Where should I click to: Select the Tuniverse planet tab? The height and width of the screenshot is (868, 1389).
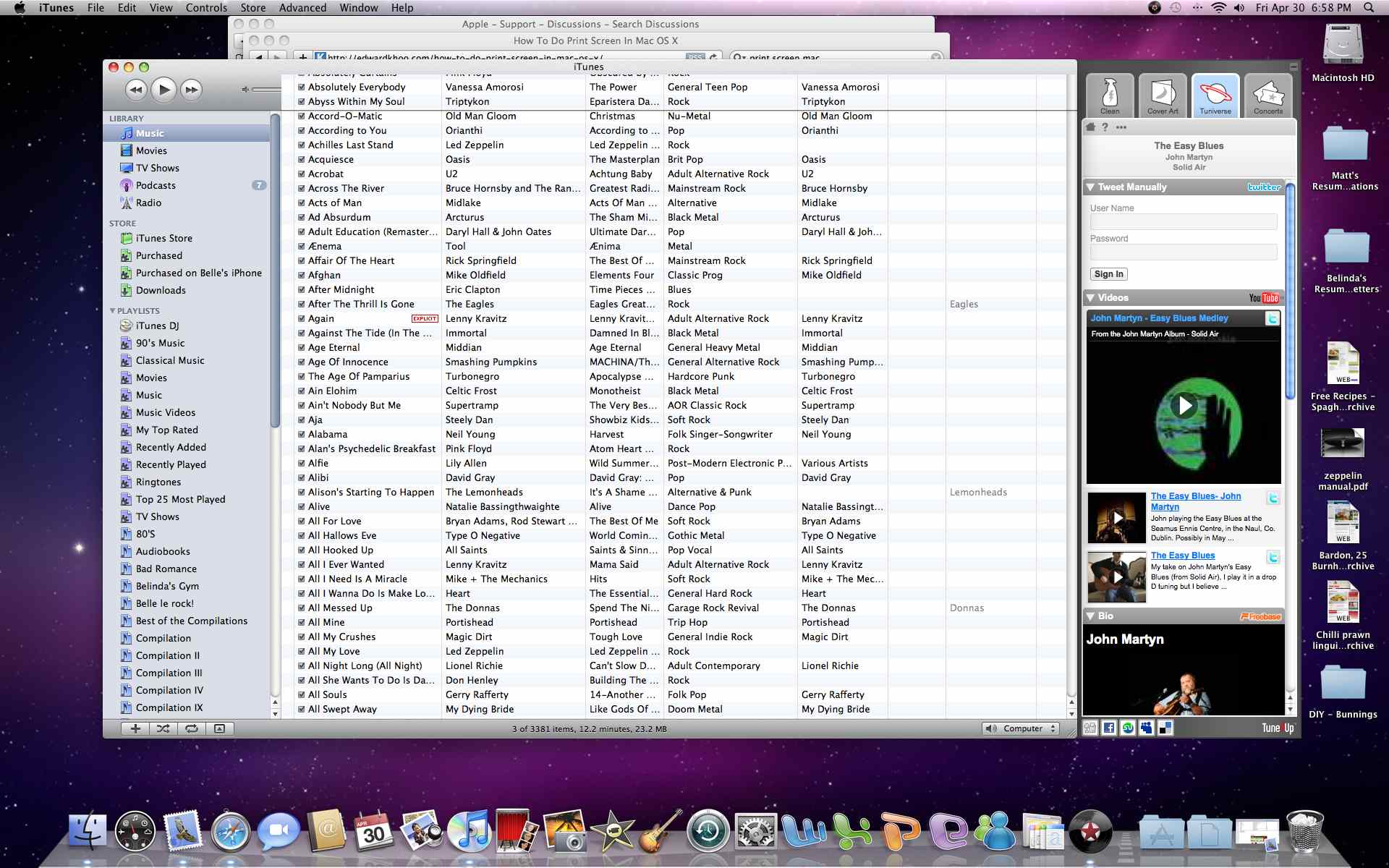tap(1215, 95)
